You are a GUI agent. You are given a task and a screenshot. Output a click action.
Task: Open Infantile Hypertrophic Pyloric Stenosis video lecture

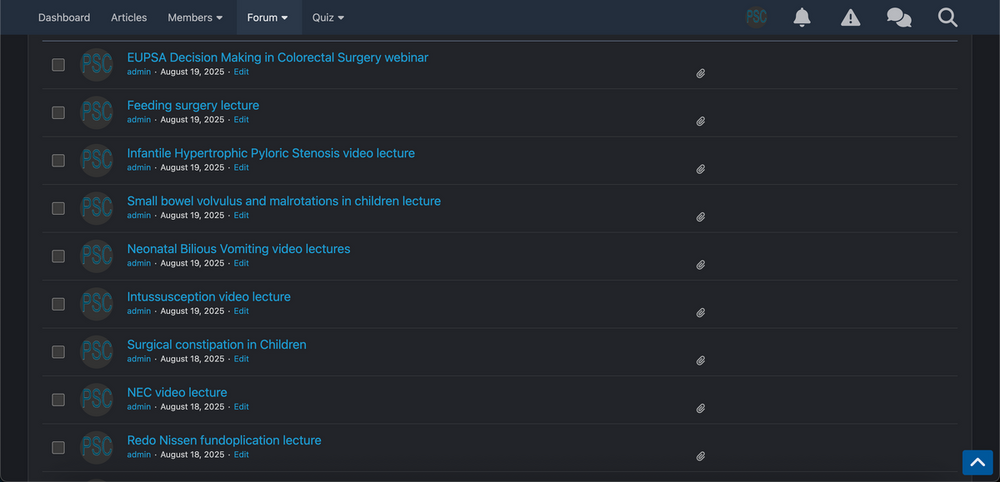270,153
